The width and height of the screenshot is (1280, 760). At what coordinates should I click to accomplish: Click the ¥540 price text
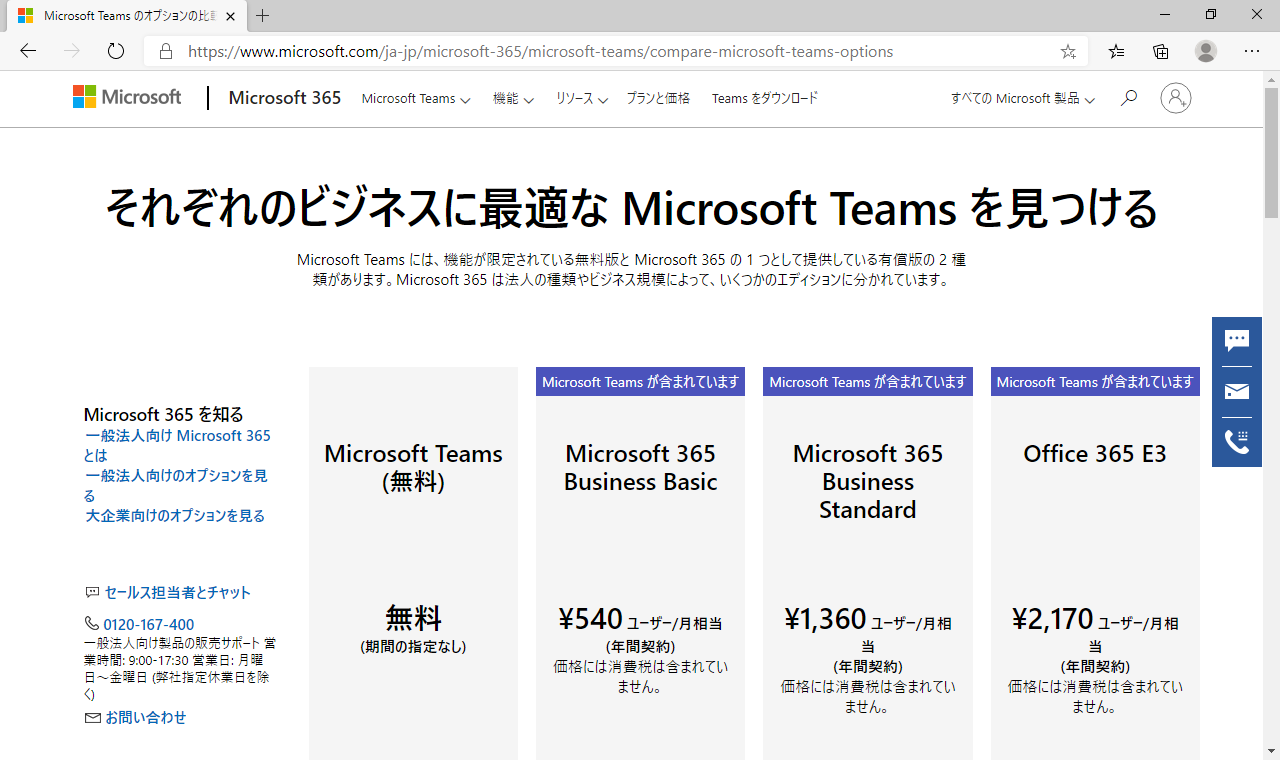[x=590, y=620]
